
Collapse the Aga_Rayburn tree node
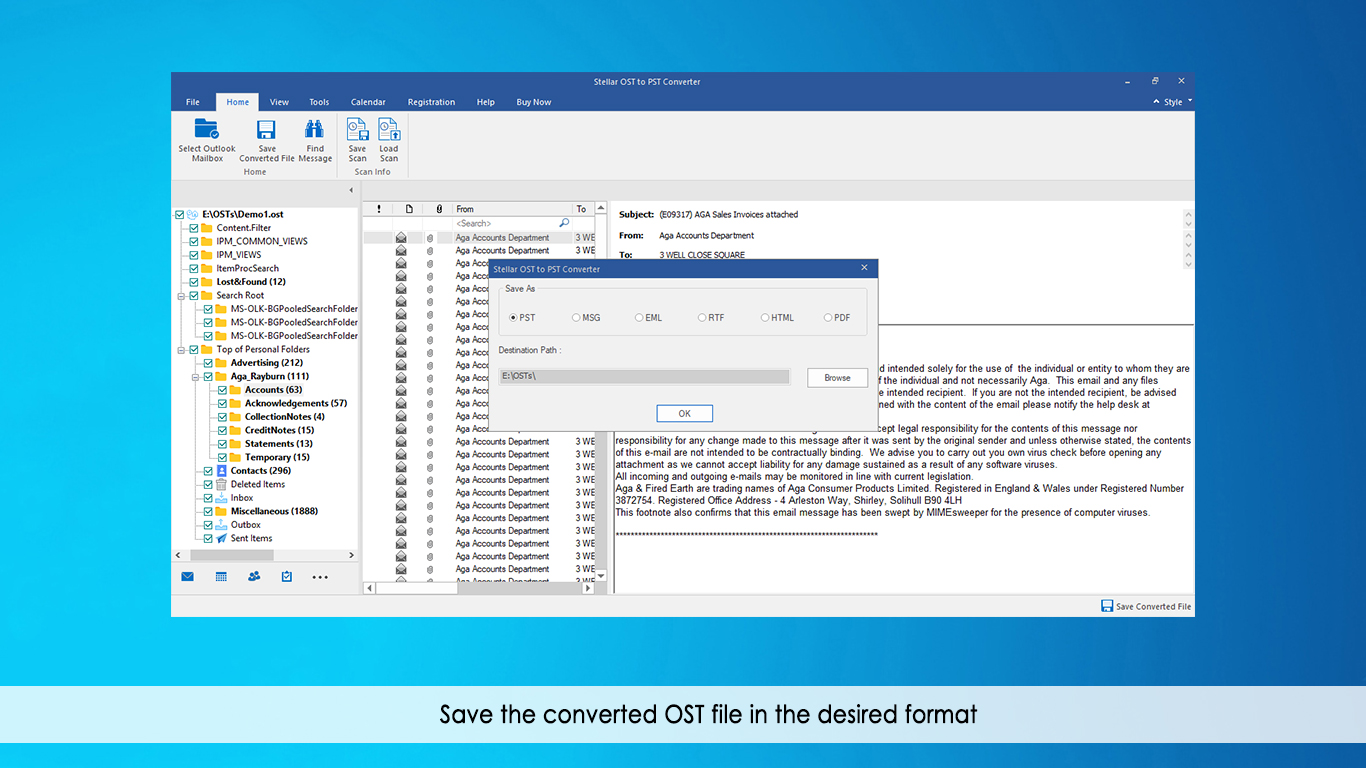click(x=196, y=377)
